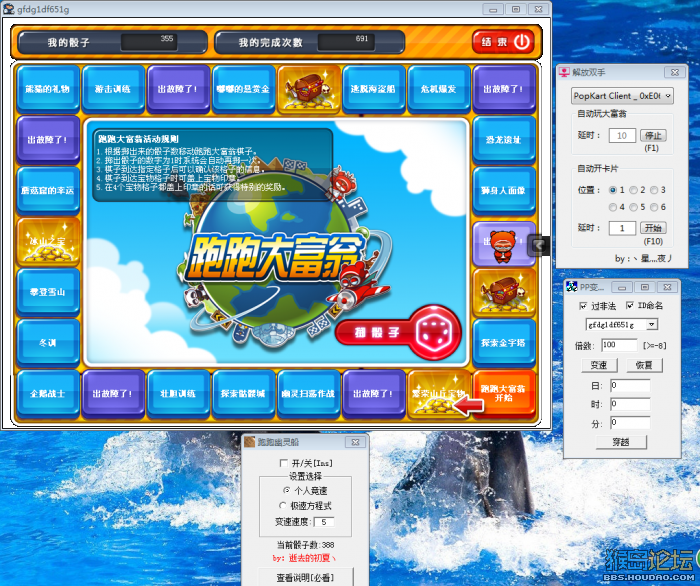Toggle the 过非法 checkbox
This screenshot has height=586, width=700.
coord(583,306)
